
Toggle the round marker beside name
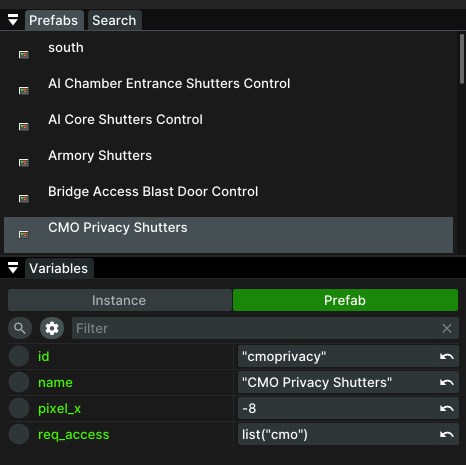(x=19, y=382)
